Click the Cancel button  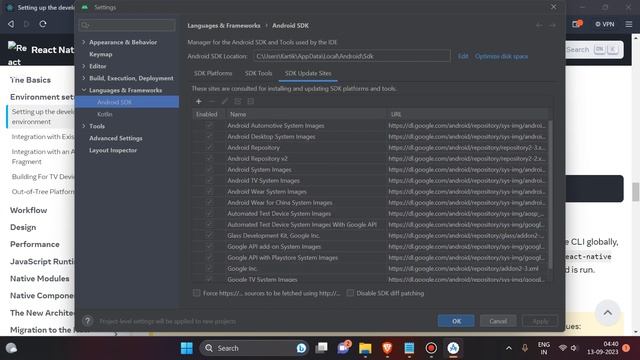pyautogui.click(x=498, y=321)
